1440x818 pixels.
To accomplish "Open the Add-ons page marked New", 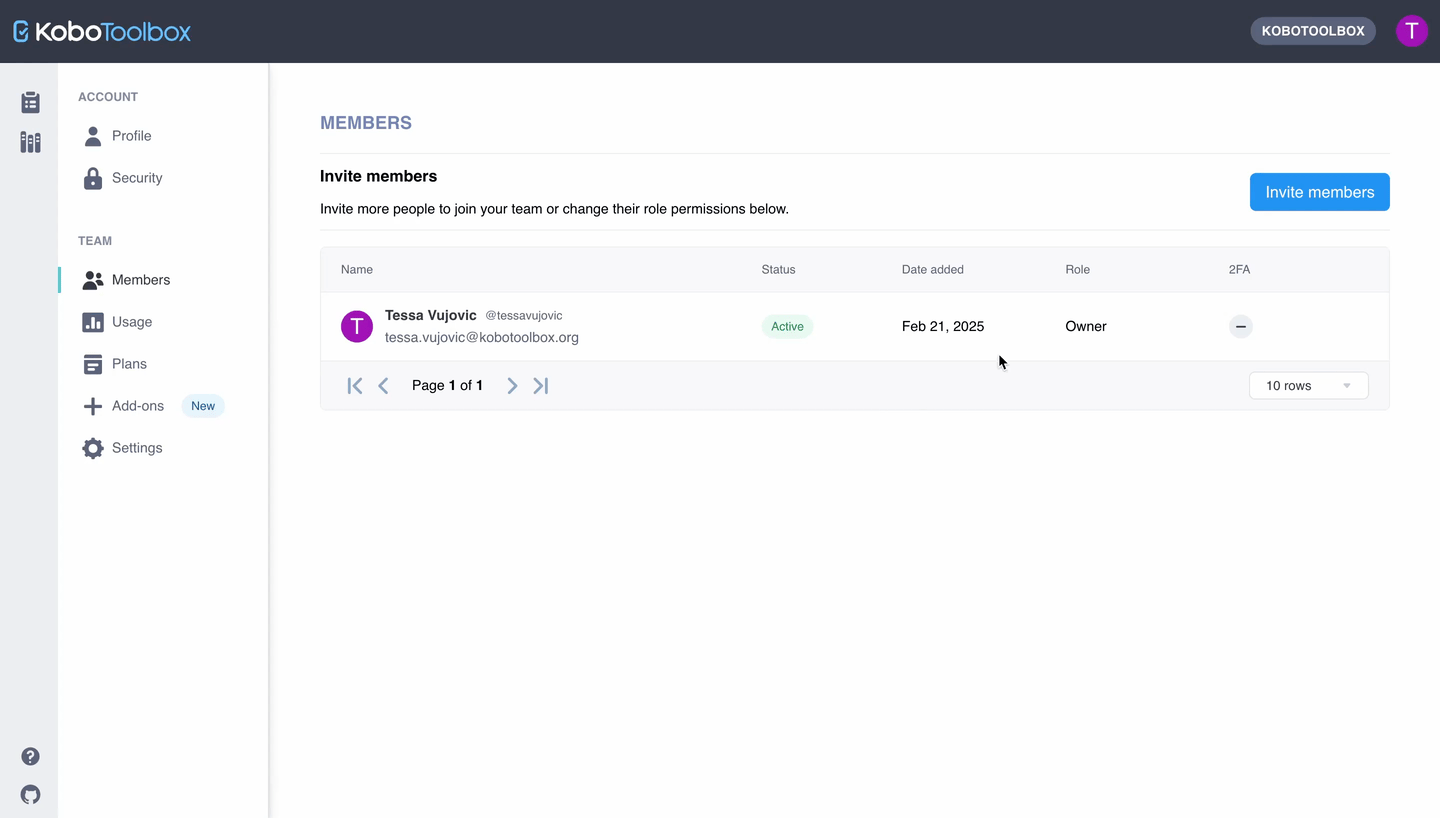I will click(x=137, y=406).
